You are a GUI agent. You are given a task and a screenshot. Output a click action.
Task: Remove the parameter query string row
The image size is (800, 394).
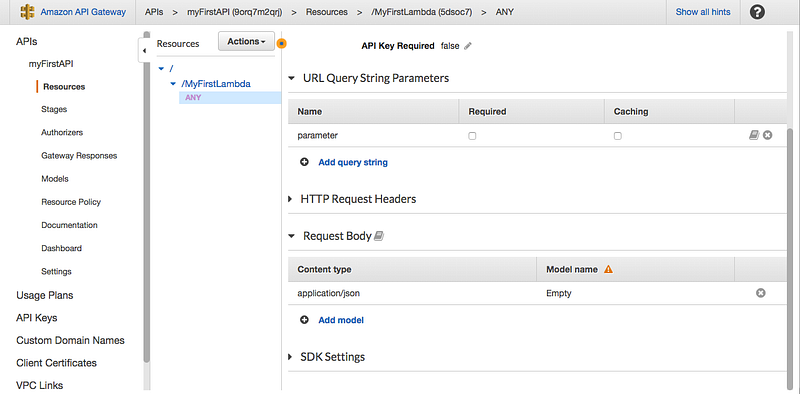pyautogui.click(x=767, y=135)
